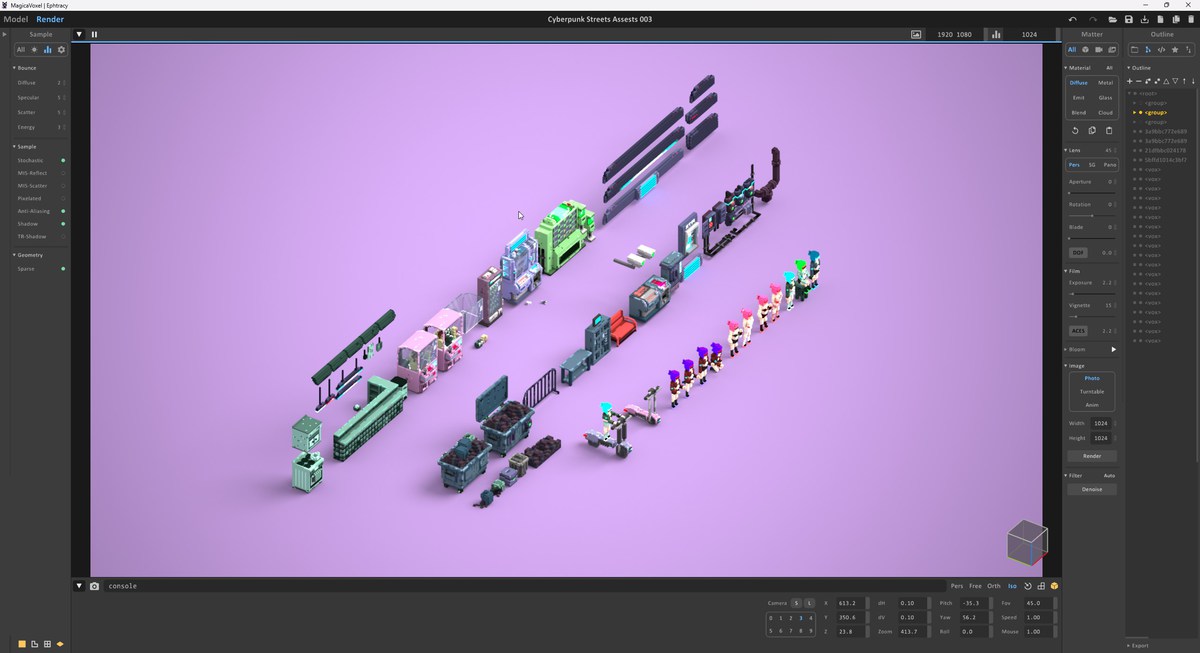Click the Aperture slider track
This screenshot has width=1200, height=653.
point(1091,192)
